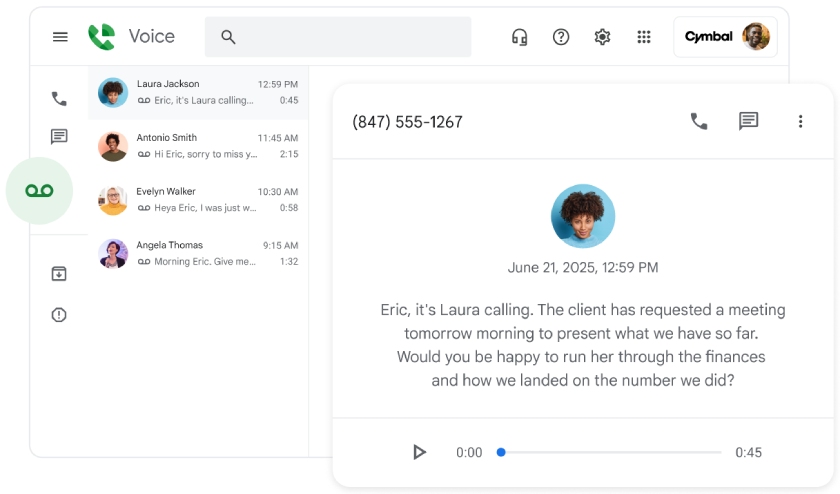Open the Calls tab in sidebar

[x=59, y=99]
